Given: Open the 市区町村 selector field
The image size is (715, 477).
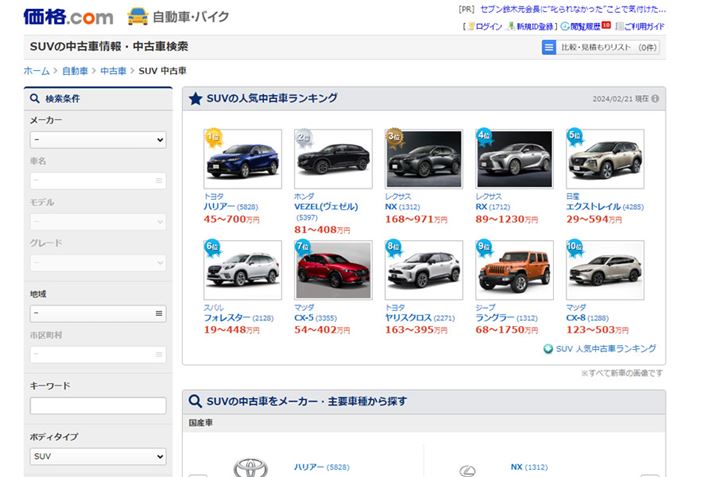Looking at the screenshot, I should 98,354.
